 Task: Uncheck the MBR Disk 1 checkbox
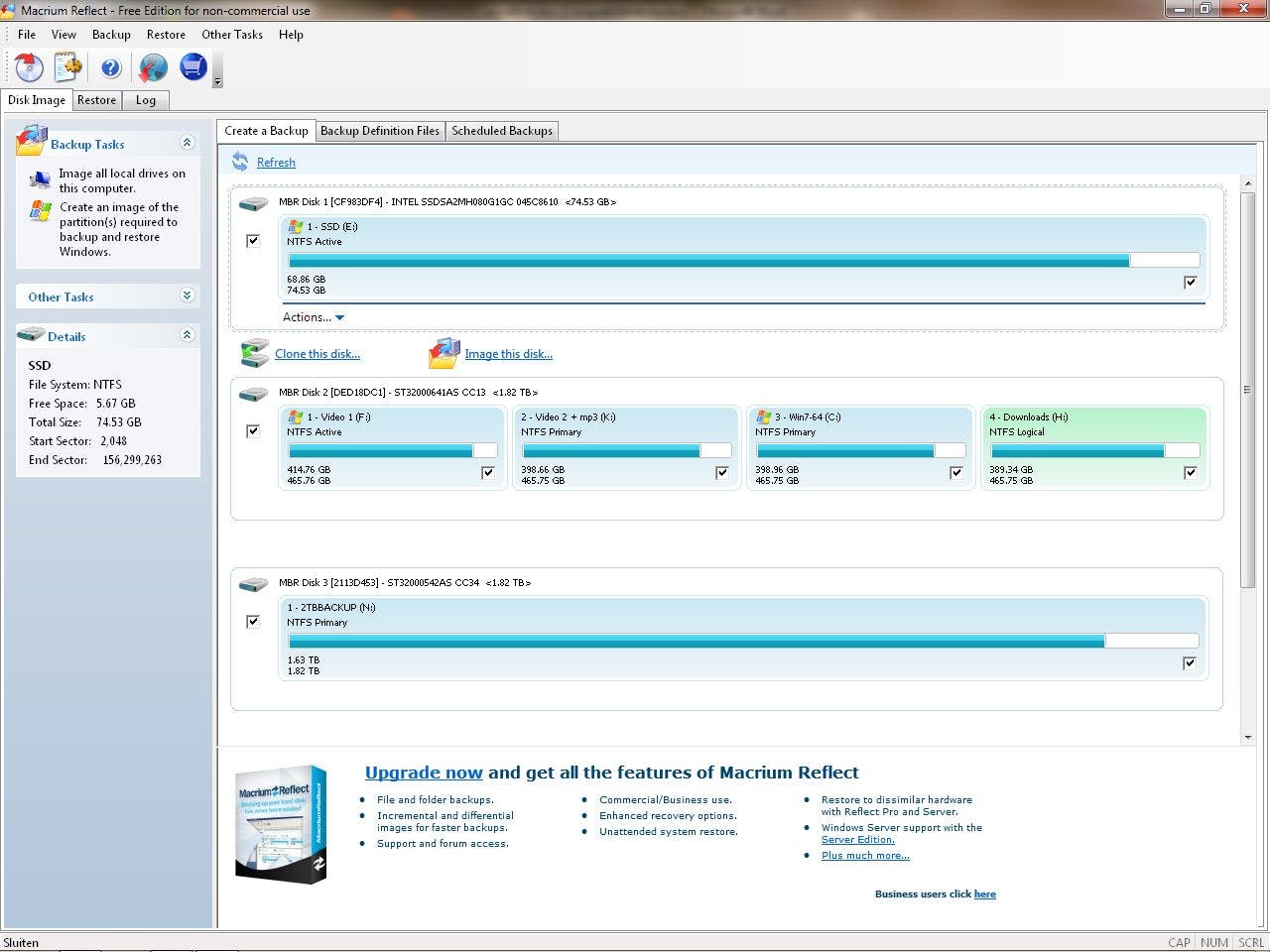253,241
